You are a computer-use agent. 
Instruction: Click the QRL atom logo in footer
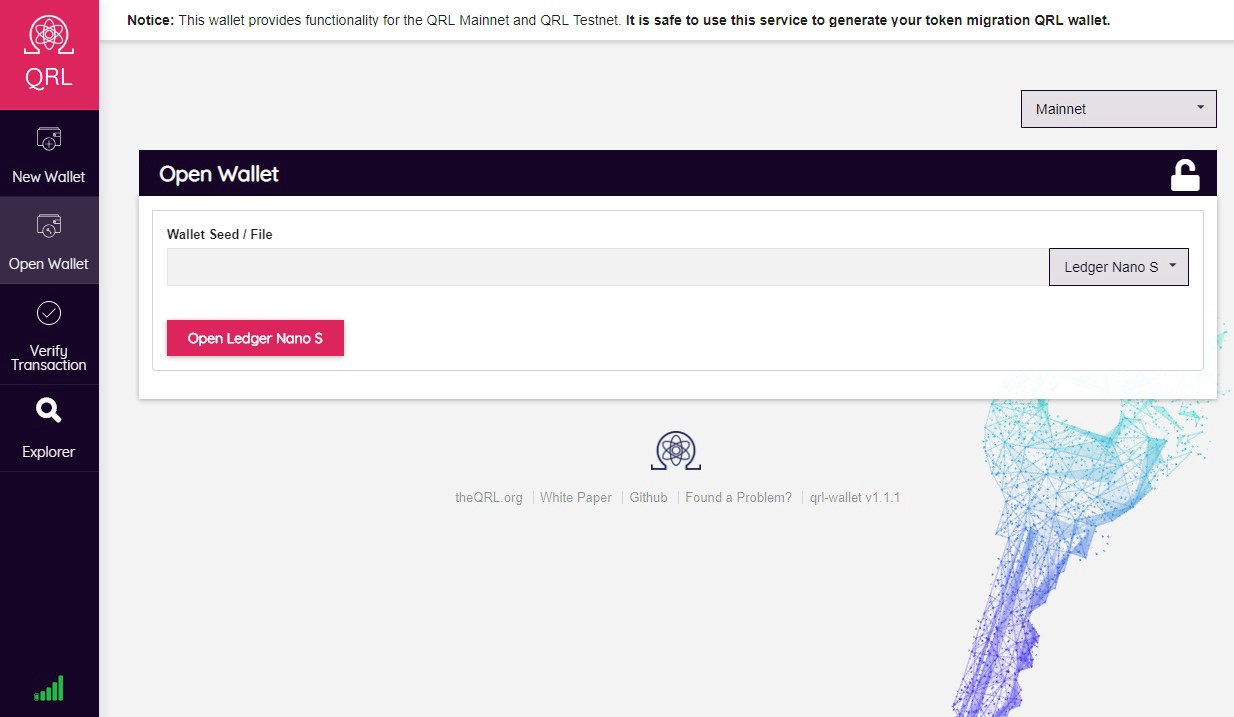click(x=676, y=451)
